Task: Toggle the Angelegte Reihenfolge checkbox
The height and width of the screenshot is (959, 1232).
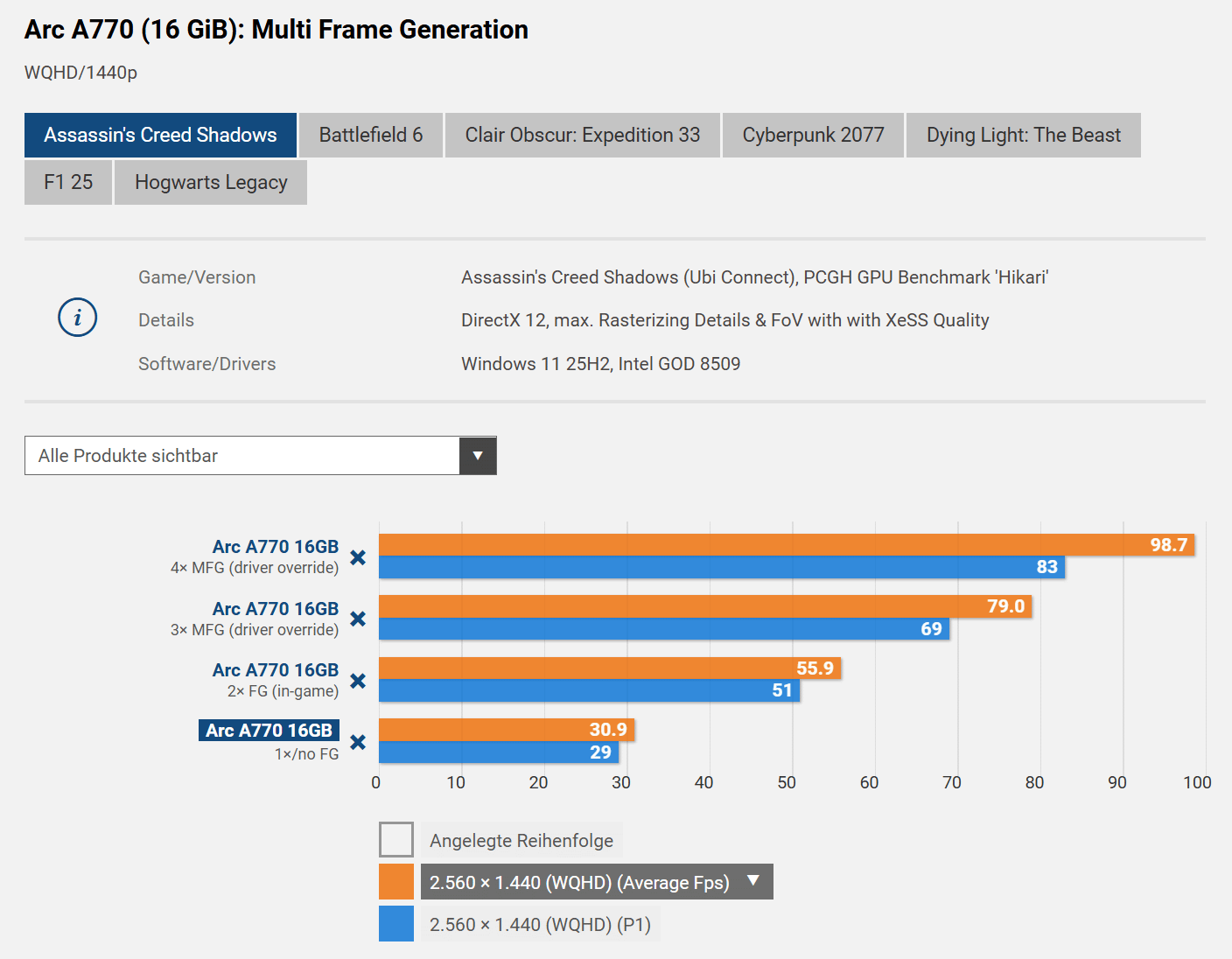Action: click(396, 840)
